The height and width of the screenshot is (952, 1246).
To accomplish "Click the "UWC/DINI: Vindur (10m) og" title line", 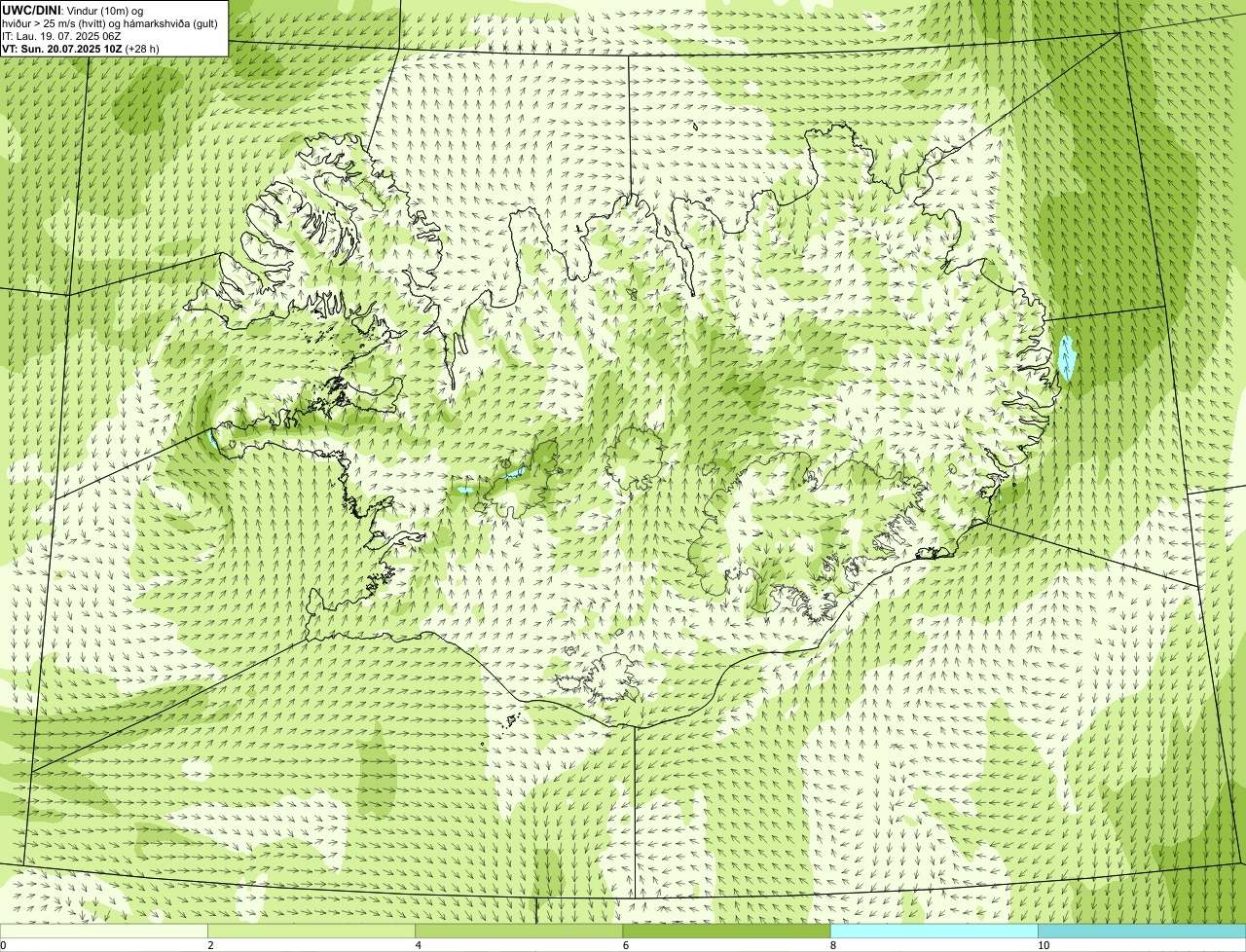I will coord(73,10).
